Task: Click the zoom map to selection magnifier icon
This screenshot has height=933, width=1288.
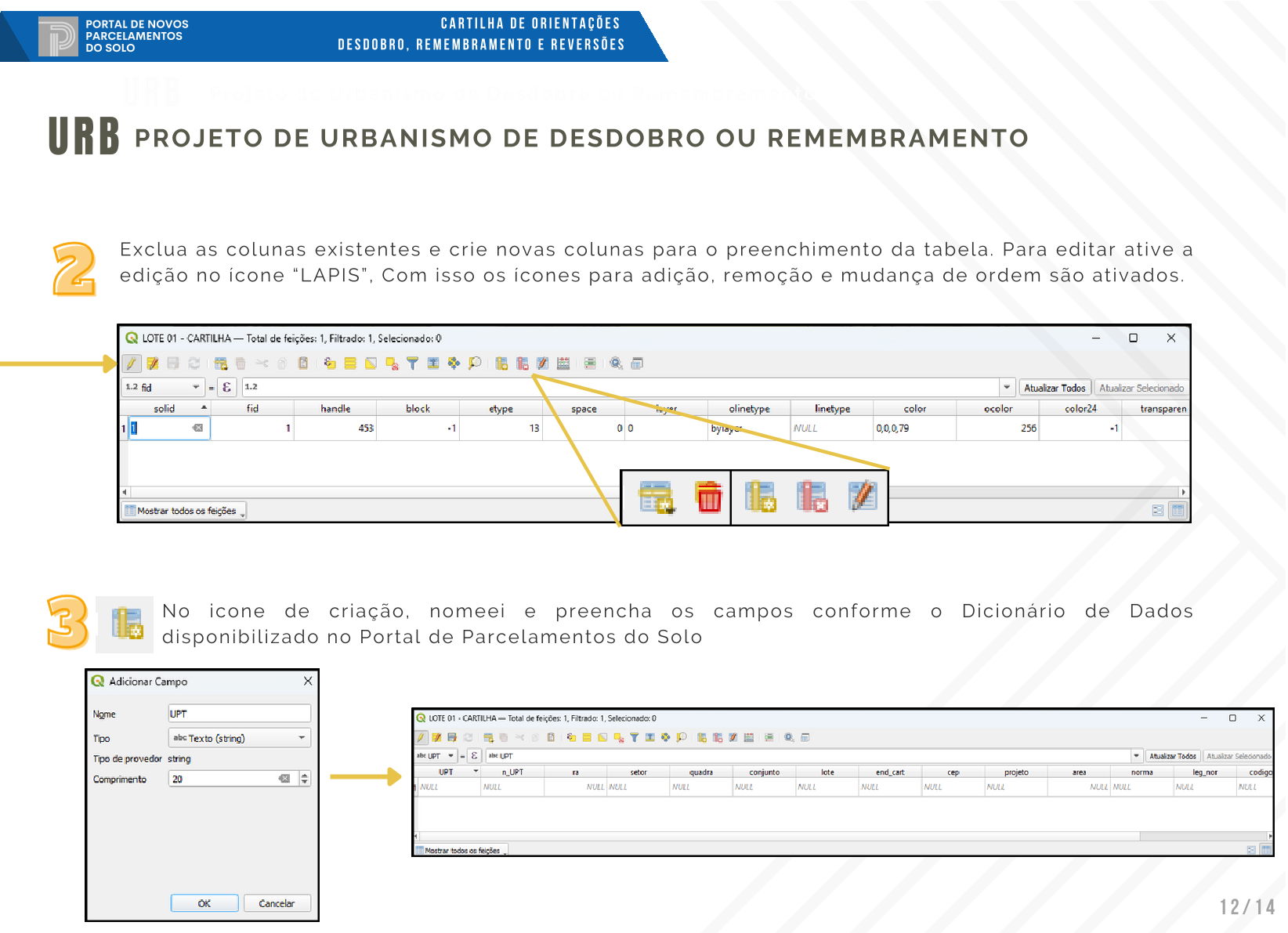Action: (475, 363)
